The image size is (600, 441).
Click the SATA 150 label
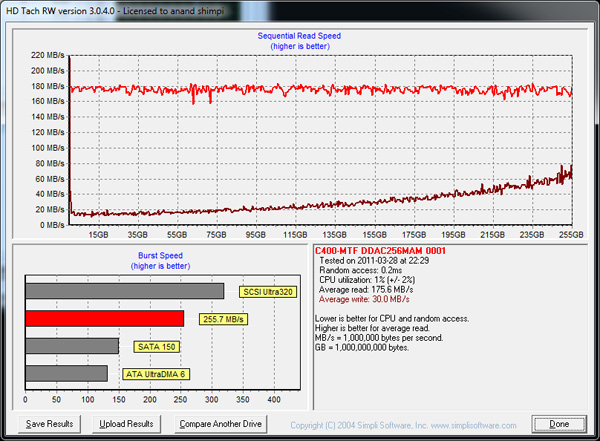pos(157,347)
